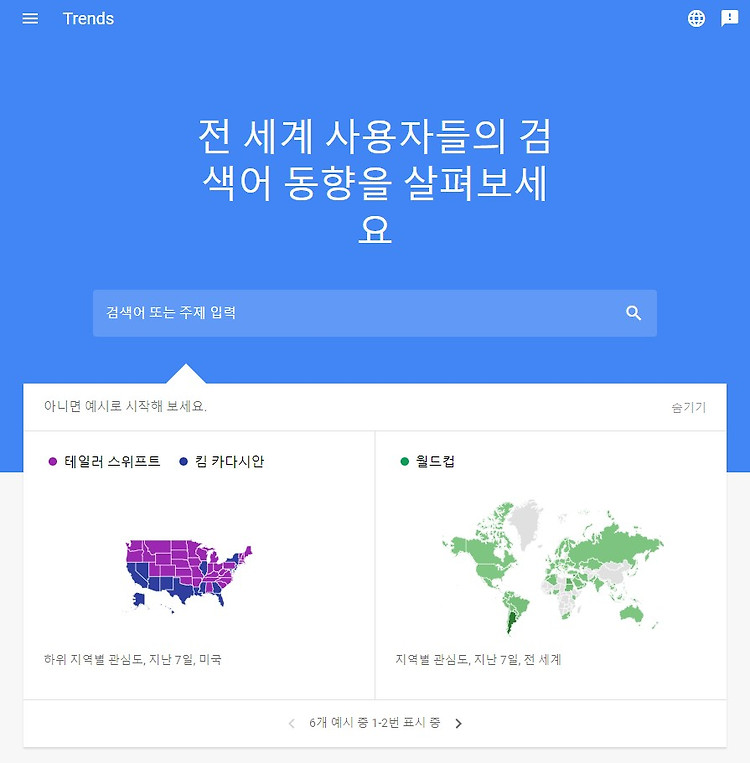
Task: Go to previous examples with left chevron
Action: coord(292,724)
